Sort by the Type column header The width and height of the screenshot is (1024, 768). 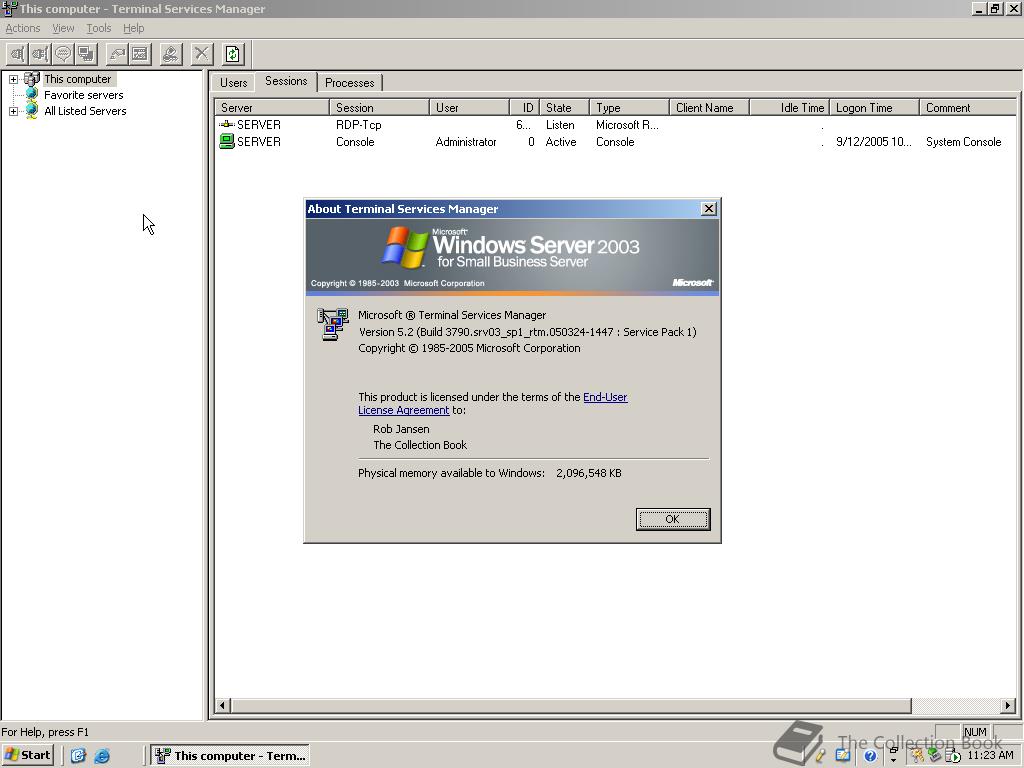[630, 108]
